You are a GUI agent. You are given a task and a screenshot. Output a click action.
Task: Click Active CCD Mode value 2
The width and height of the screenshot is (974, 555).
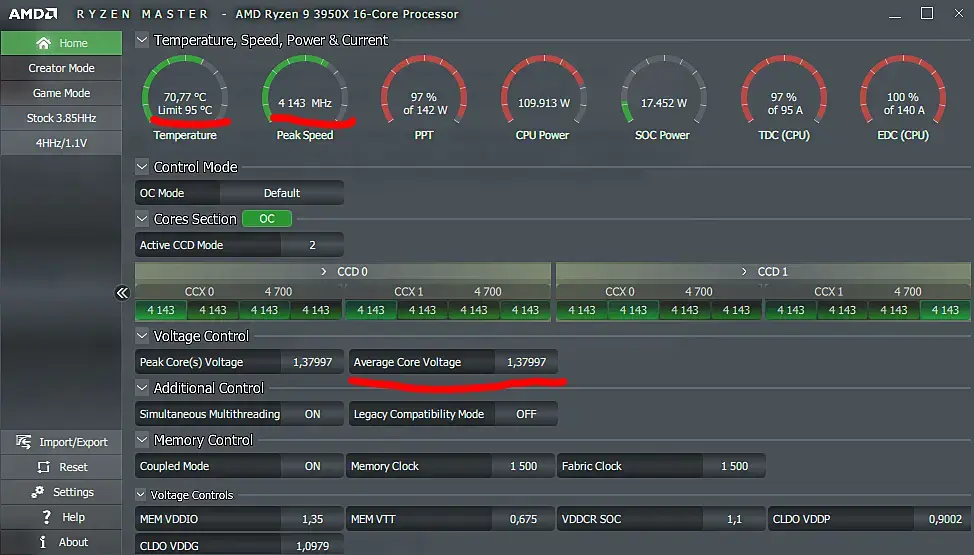312,245
